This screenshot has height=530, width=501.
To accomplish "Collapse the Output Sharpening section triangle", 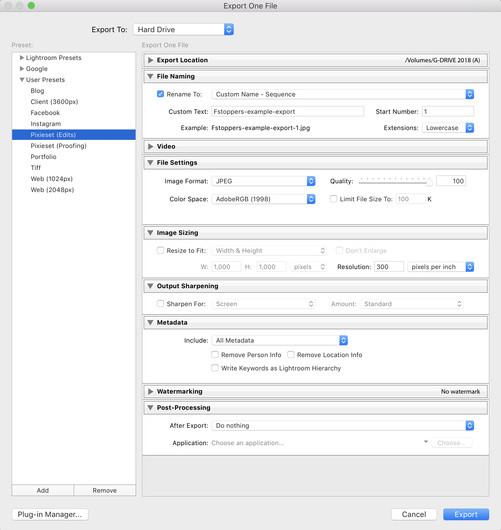I will (150, 286).
